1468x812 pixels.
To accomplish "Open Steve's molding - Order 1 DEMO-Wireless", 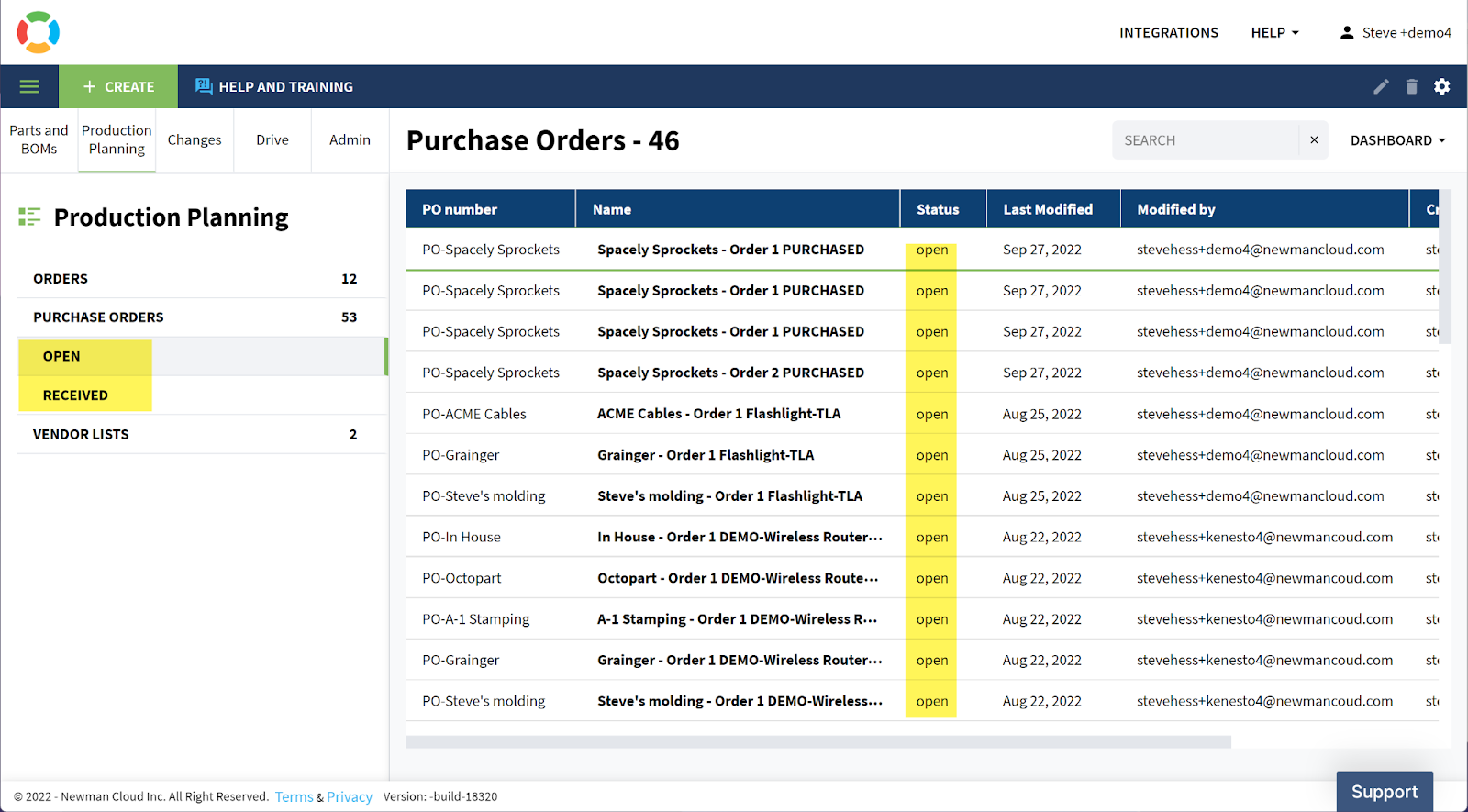I will coord(740,701).
